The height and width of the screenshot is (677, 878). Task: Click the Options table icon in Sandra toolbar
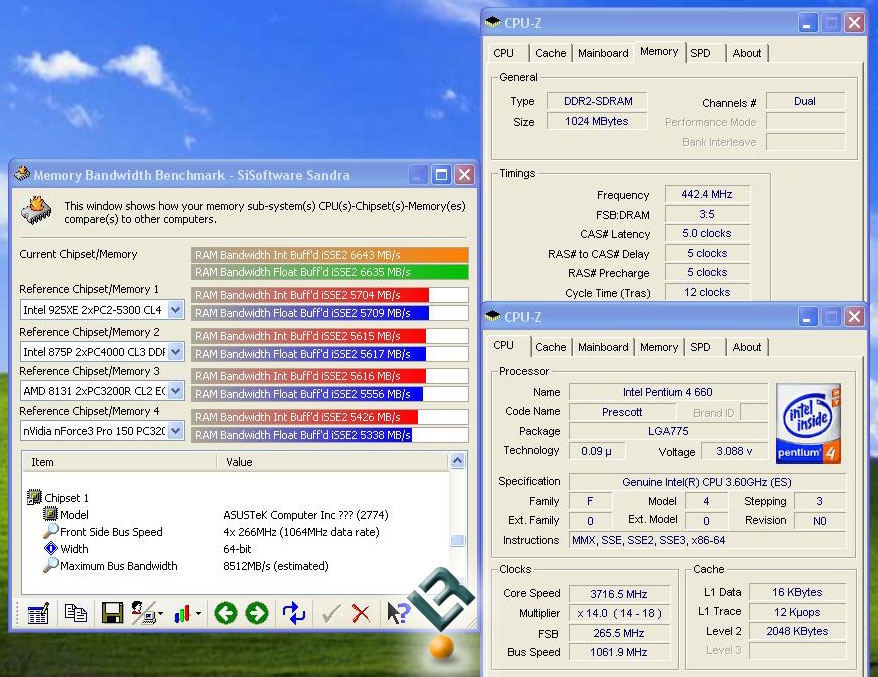pos(38,613)
